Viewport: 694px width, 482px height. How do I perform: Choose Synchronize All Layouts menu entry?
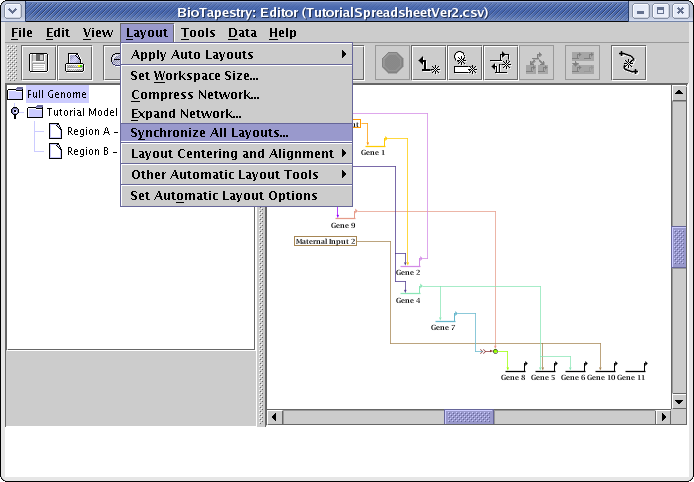pyautogui.click(x=209, y=132)
